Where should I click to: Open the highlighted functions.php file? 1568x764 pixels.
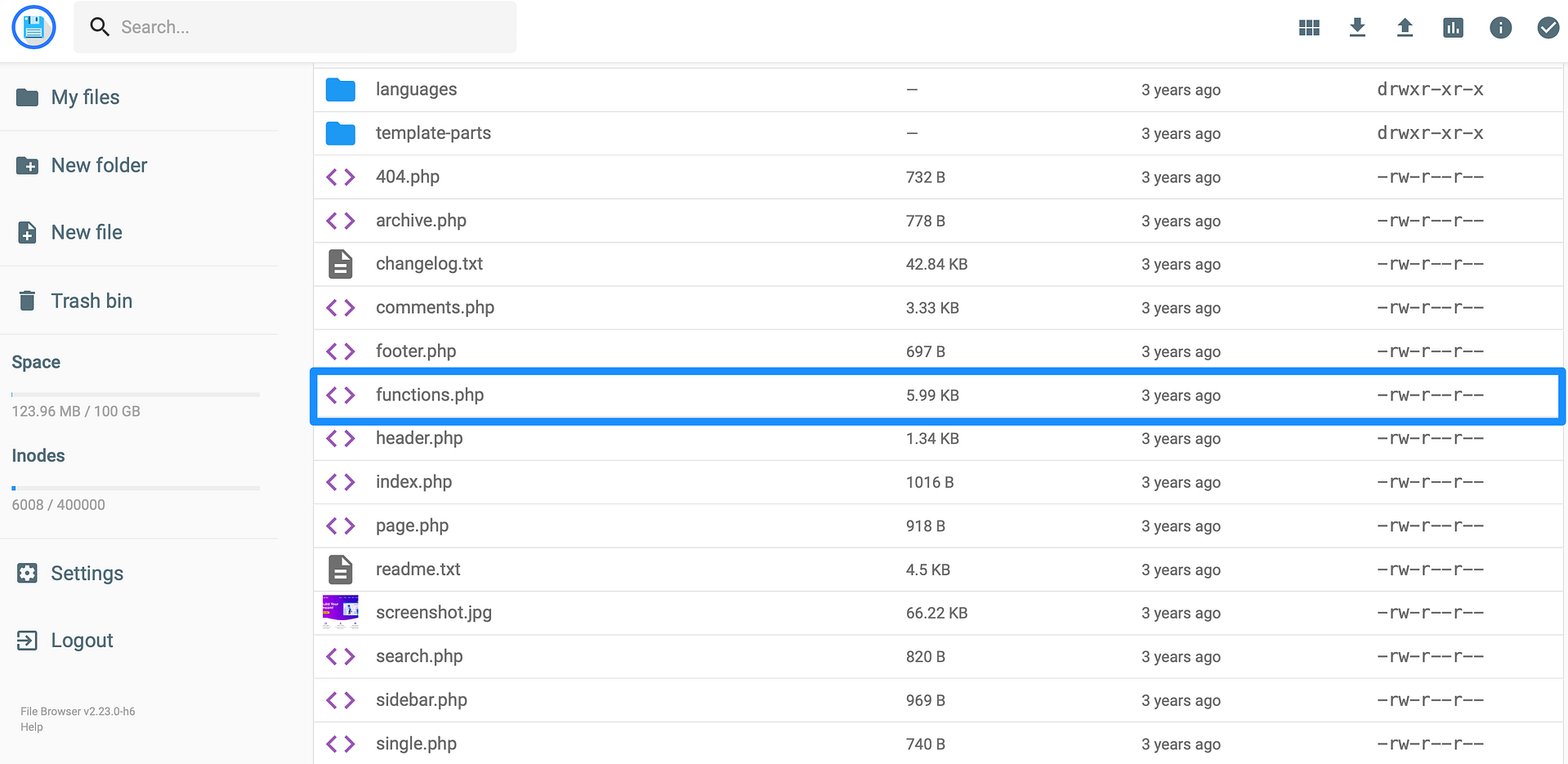click(x=430, y=395)
